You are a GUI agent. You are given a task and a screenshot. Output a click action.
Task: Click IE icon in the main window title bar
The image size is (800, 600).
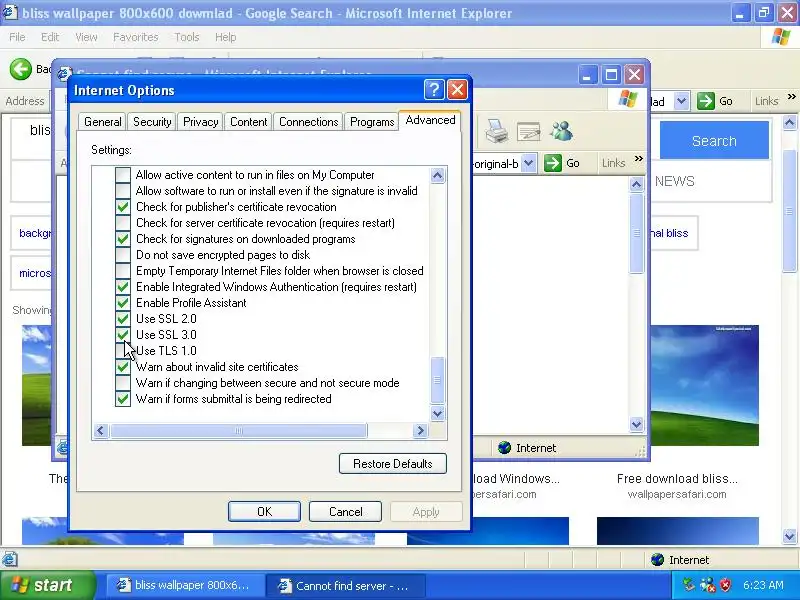pos(10,12)
